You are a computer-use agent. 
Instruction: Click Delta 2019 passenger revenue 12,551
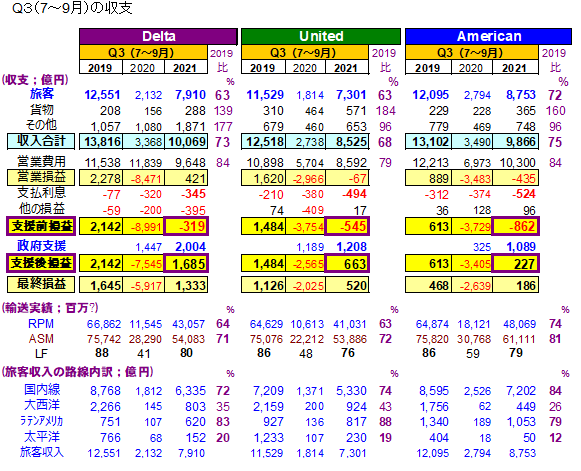click(102, 95)
